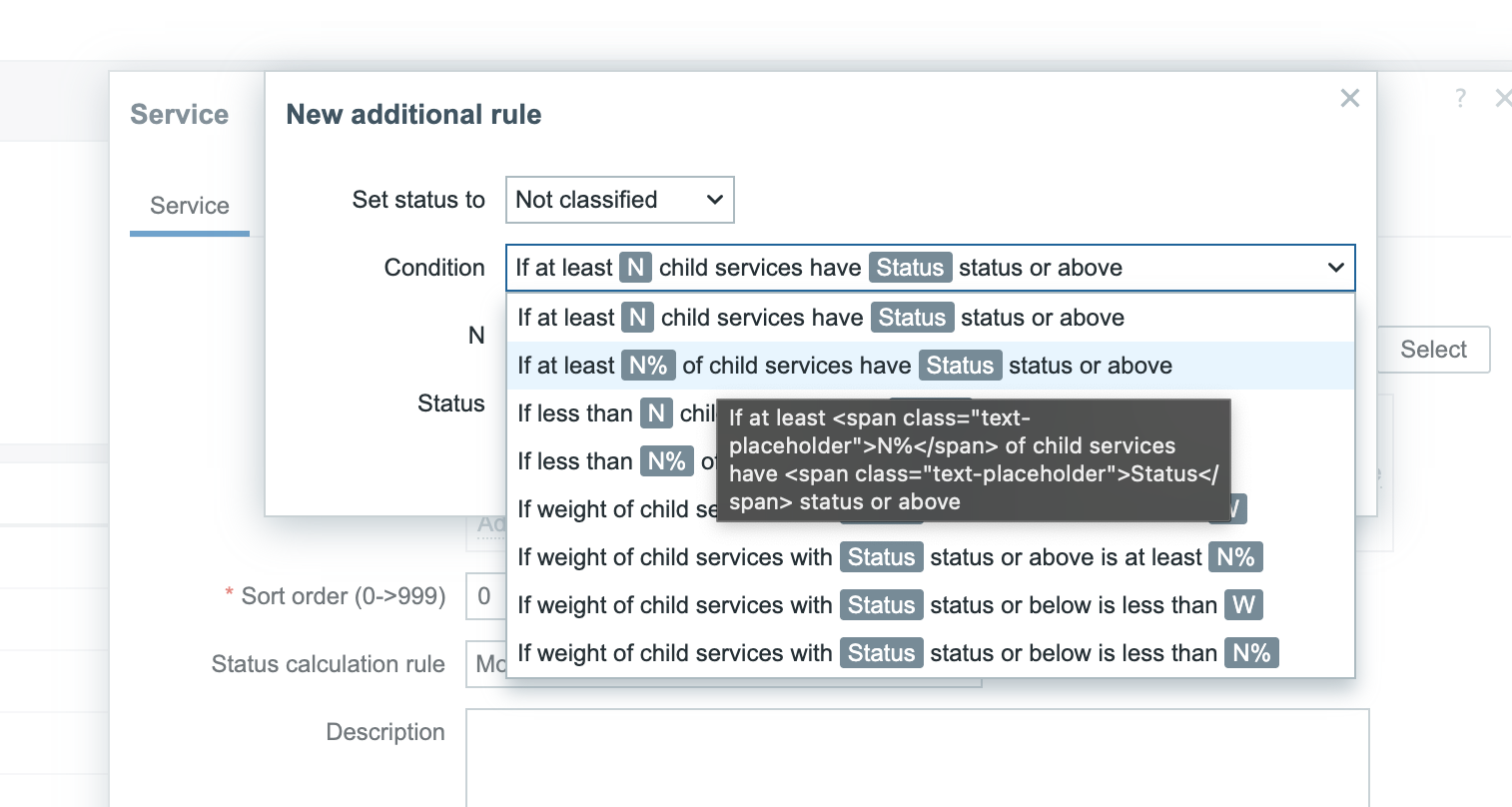The image size is (1512, 807).
Task: Close the New additional rule dialog
Action: point(1349,98)
